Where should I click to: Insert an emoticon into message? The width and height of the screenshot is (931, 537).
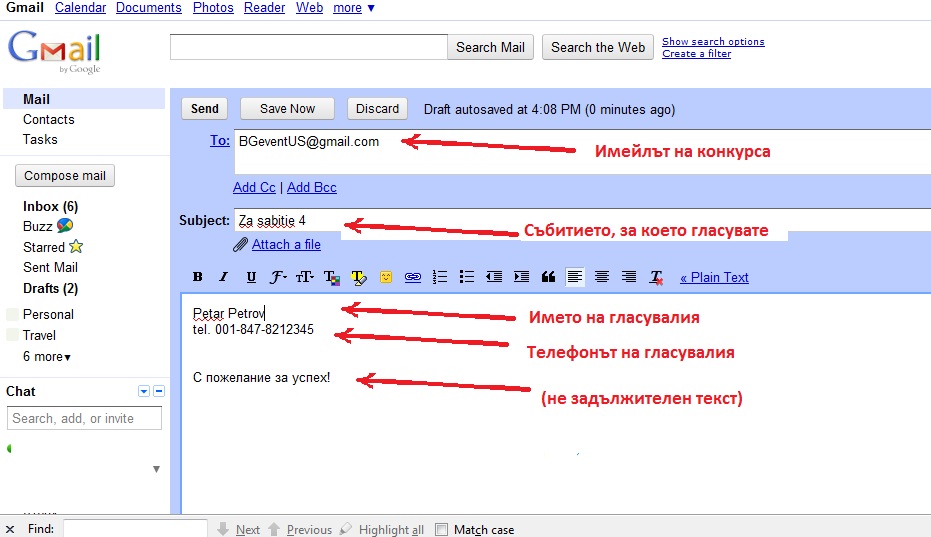tap(385, 277)
